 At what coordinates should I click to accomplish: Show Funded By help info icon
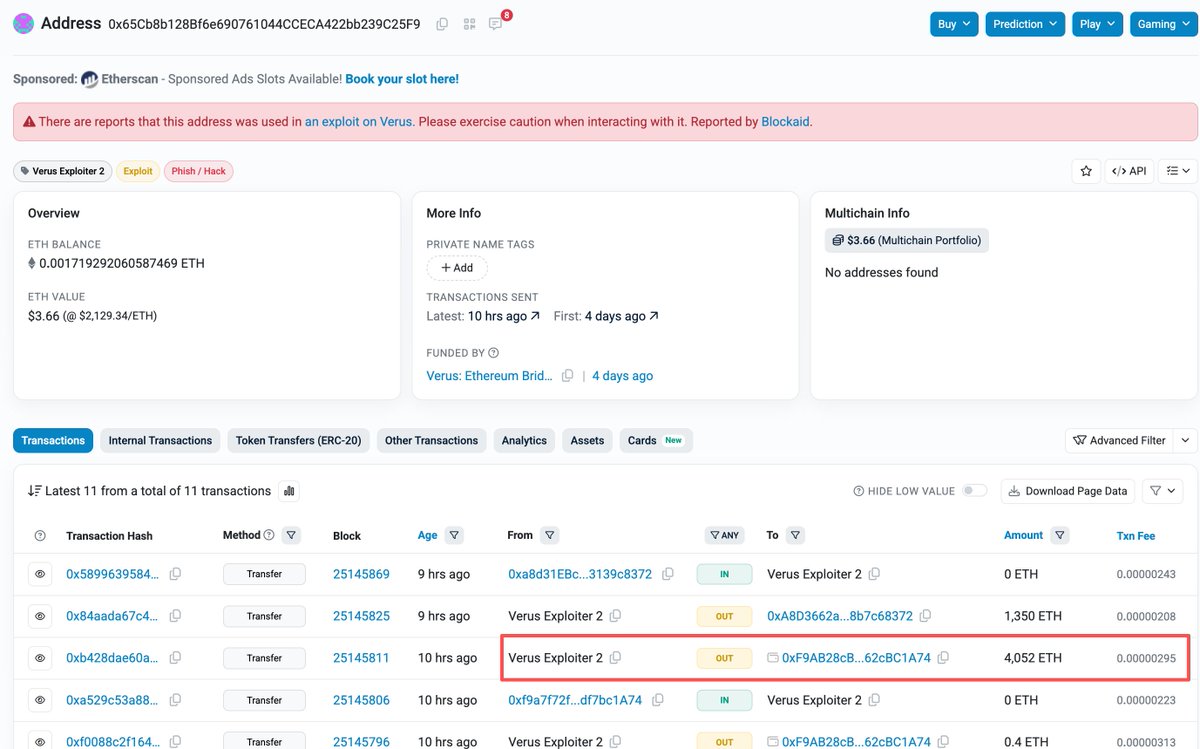[493, 353]
